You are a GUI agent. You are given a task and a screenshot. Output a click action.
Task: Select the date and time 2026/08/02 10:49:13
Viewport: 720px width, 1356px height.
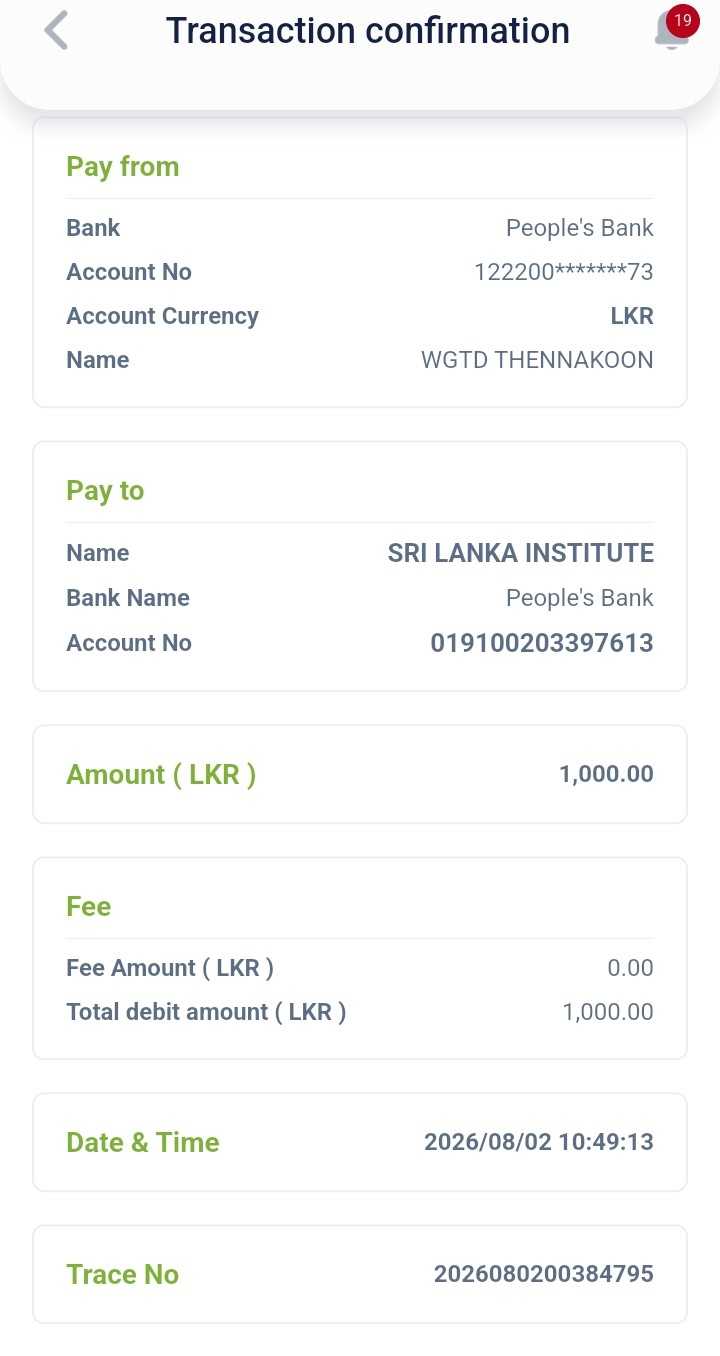pos(539,1142)
